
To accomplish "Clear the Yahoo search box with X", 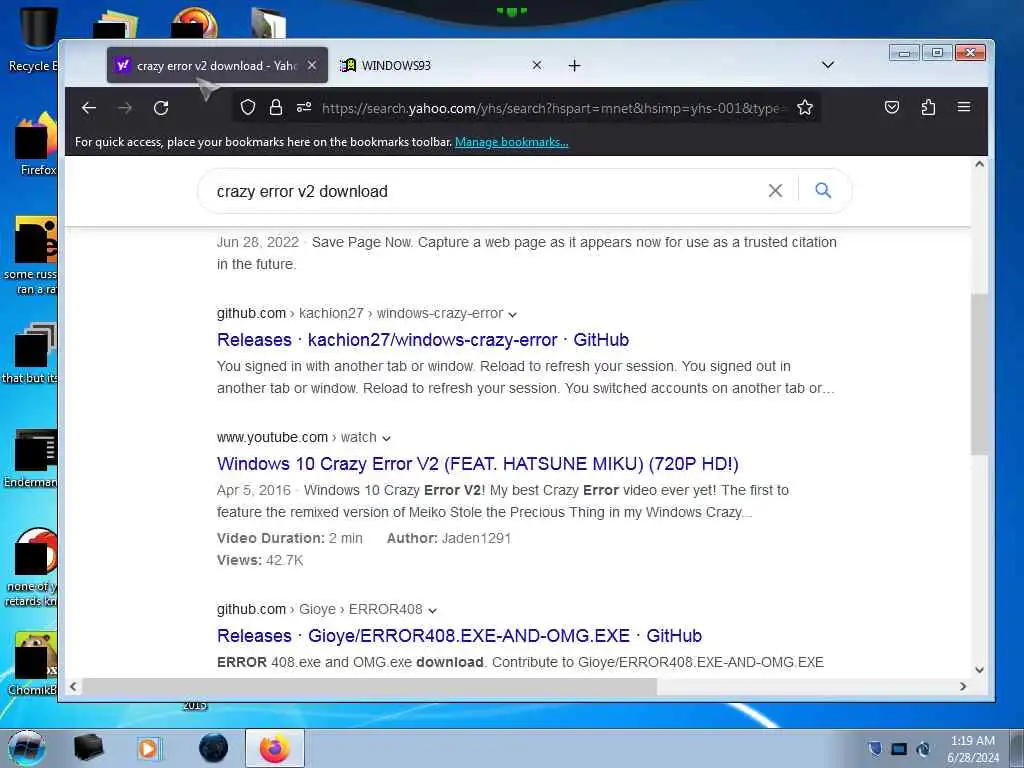I will coord(775,191).
